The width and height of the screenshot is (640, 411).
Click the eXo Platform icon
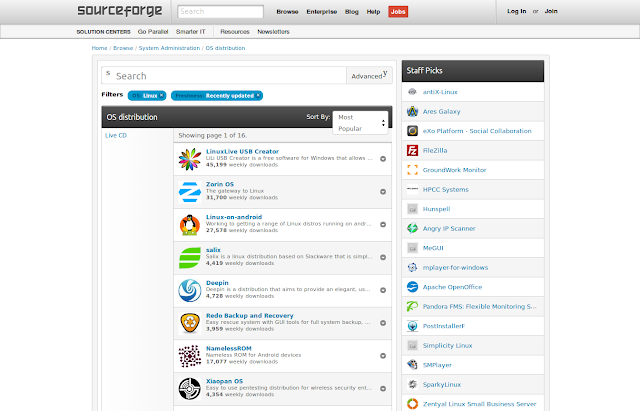[x=412, y=131]
